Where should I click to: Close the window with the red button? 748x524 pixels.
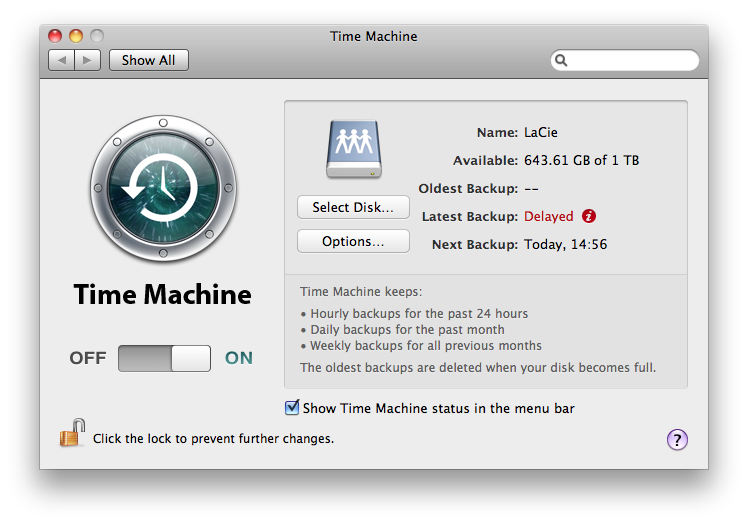pos(55,36)
